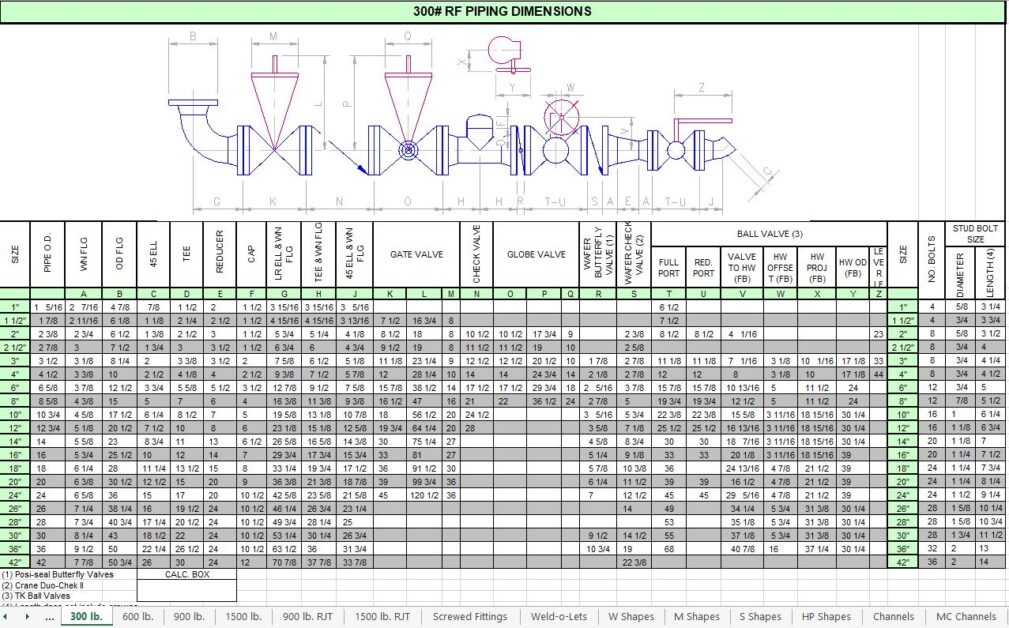Open the 900 lb. sheet tab
Viewport: 1009px width, 628px height.
pyautogui.click(x=190, y=617)
